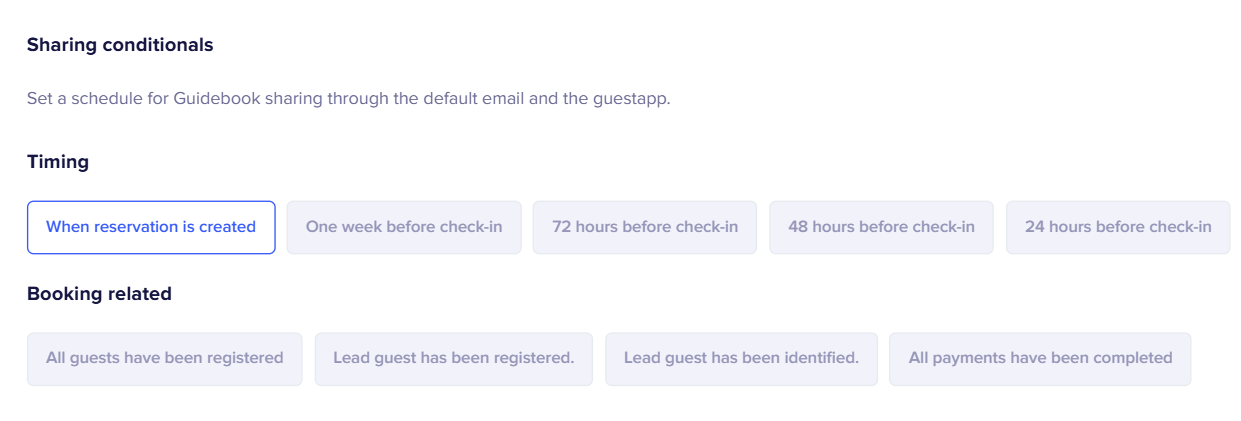
Task: Toggle 'All guests have been registered' condition
Action: pos(164,358)
